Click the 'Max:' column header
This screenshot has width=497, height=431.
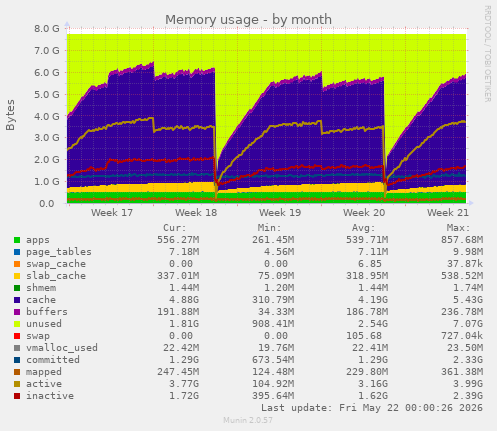[x=458, y=228]
